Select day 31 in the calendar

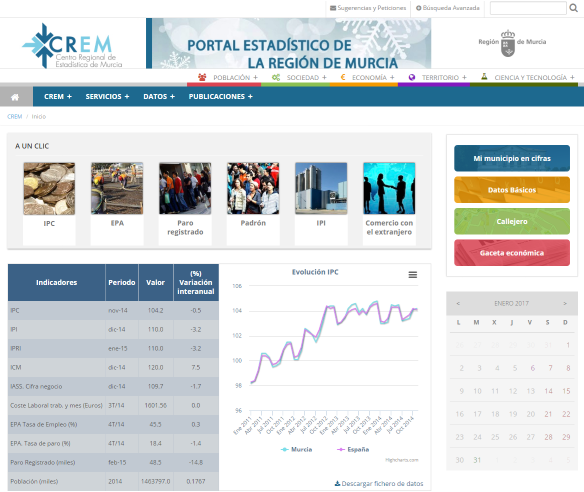click(477, 460)
